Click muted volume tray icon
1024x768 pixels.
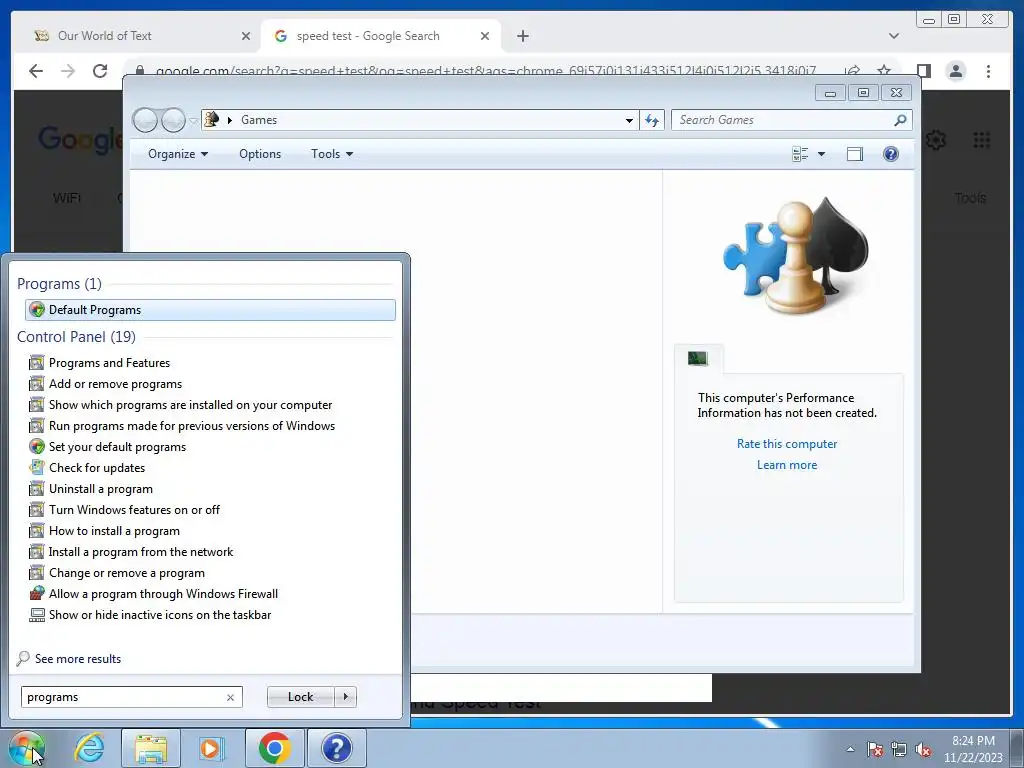pyautogui.click(x=923, y=749)
